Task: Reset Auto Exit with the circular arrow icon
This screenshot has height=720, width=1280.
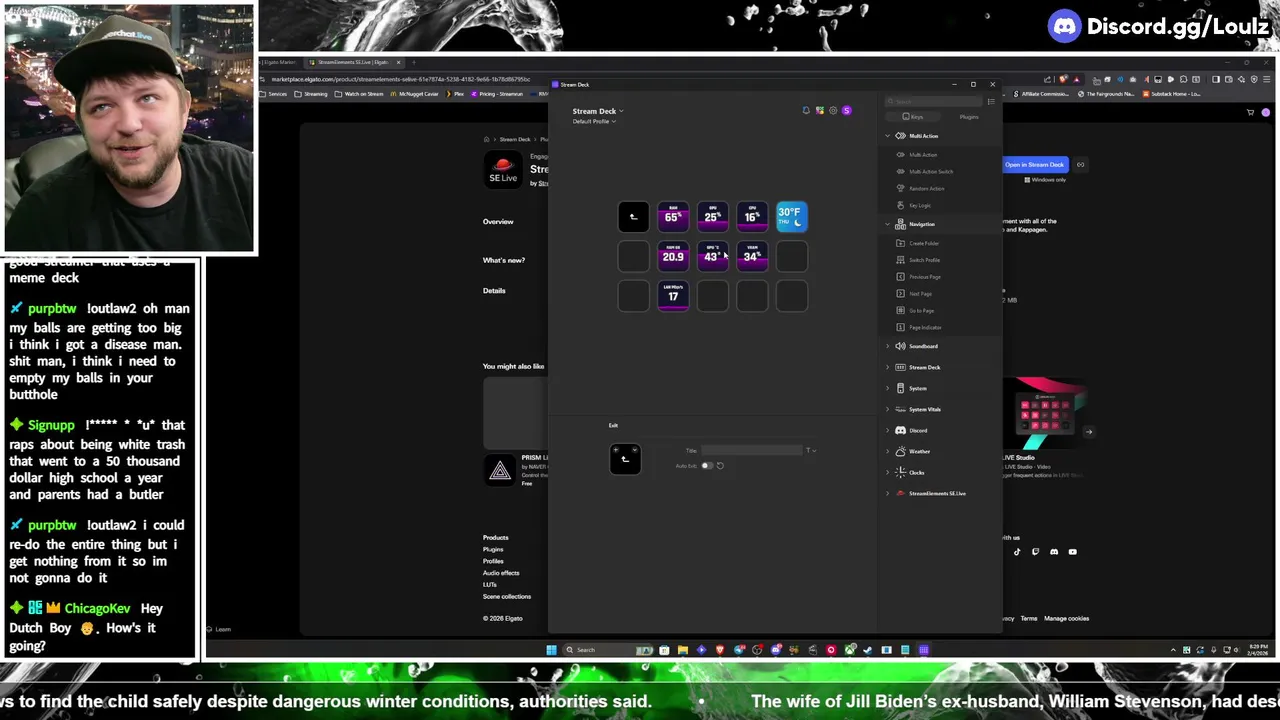Action: point(720,465)
